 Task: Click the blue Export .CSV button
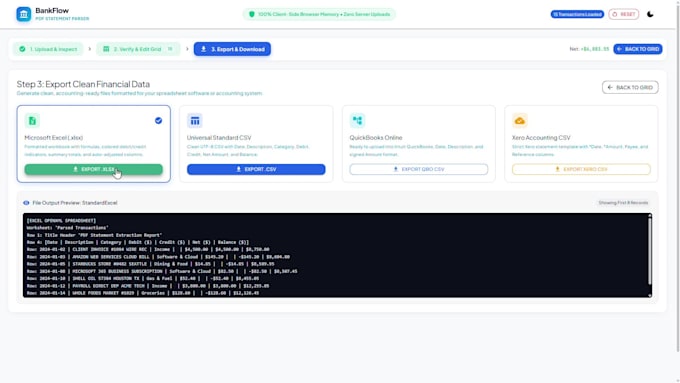pyautogui.click(x=256, y=169)
